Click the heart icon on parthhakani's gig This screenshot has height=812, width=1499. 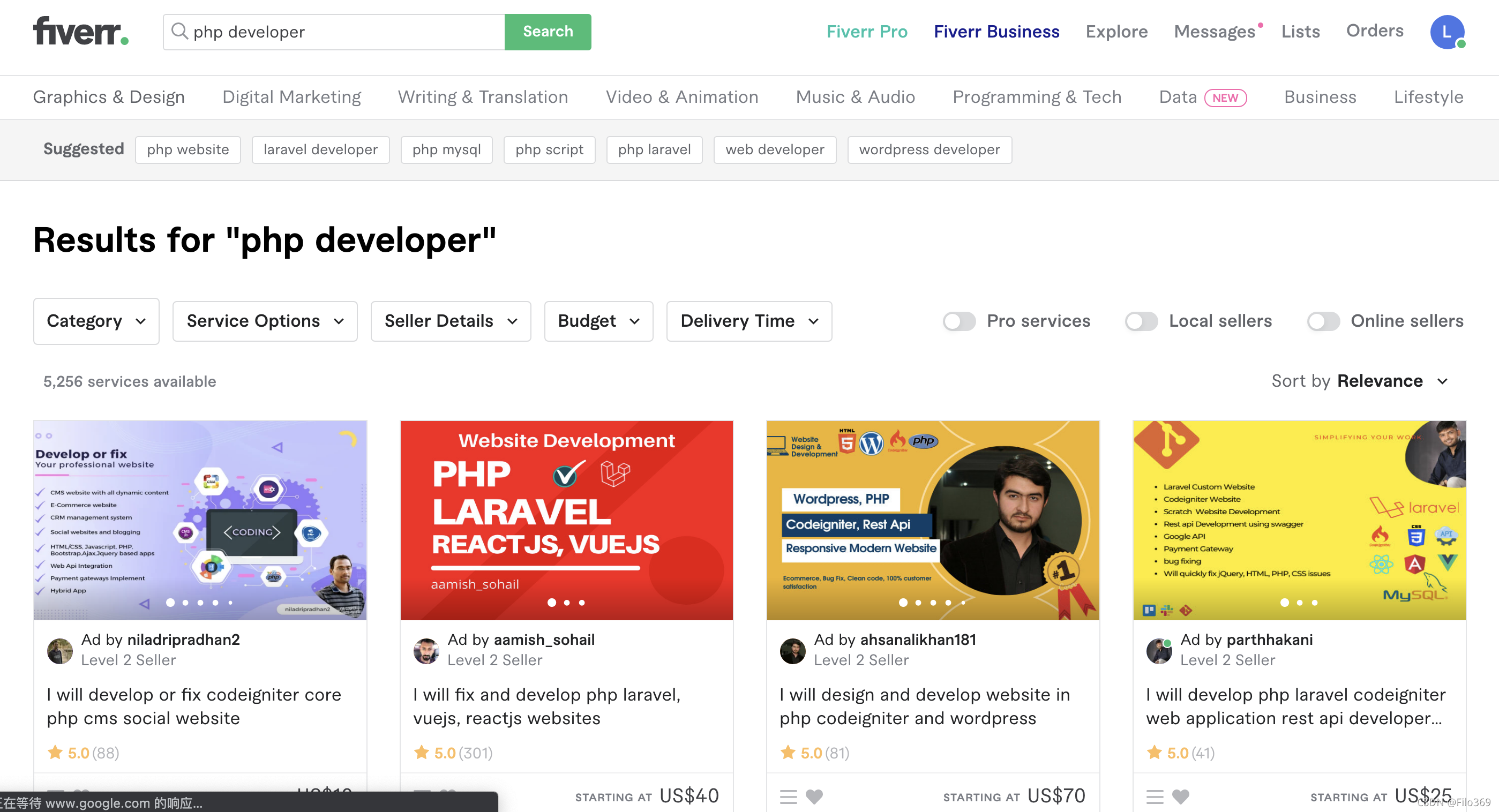tap(1181, 796)
